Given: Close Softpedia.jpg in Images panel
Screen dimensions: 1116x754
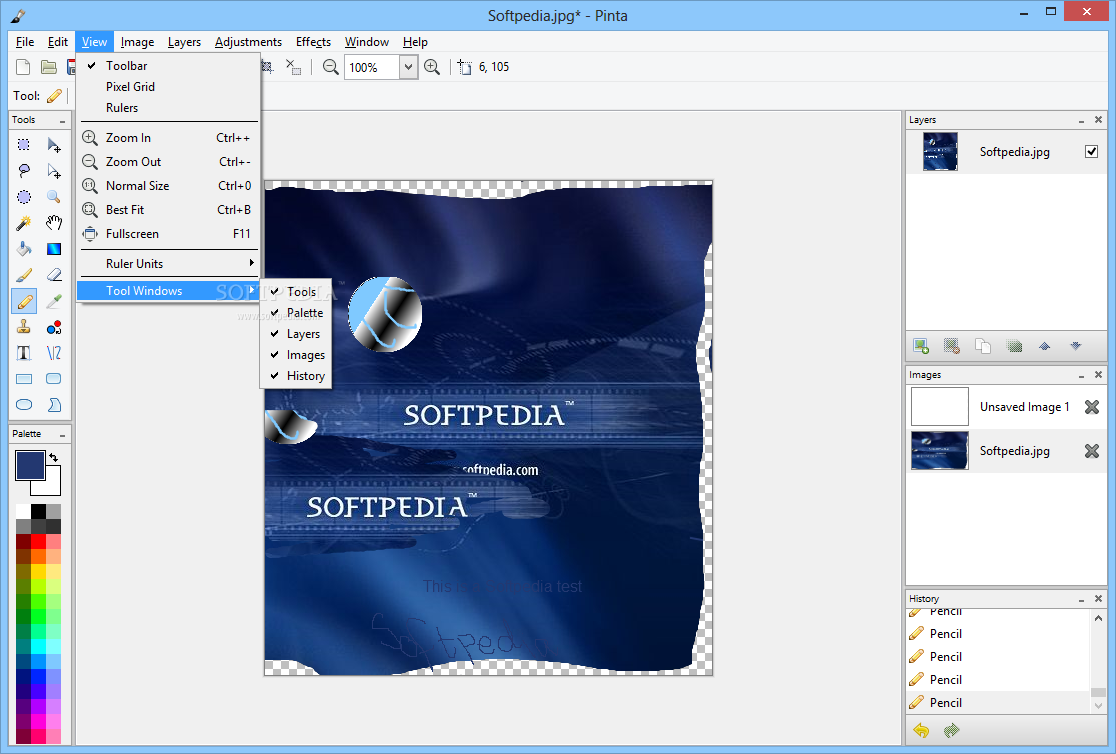Looking at the screenshot, I should click(x=1091, y=451).
